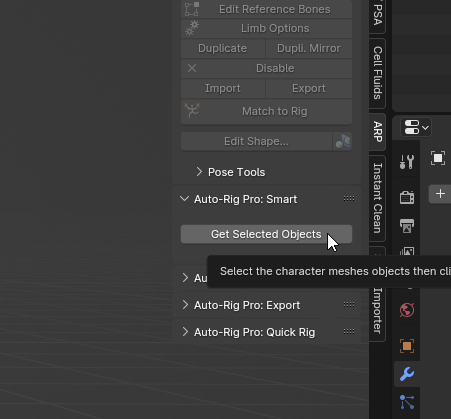This screenshot has width=451, height=419.
Task: Click the plus Add Modifier button
Action: click(x=440, y=194)
